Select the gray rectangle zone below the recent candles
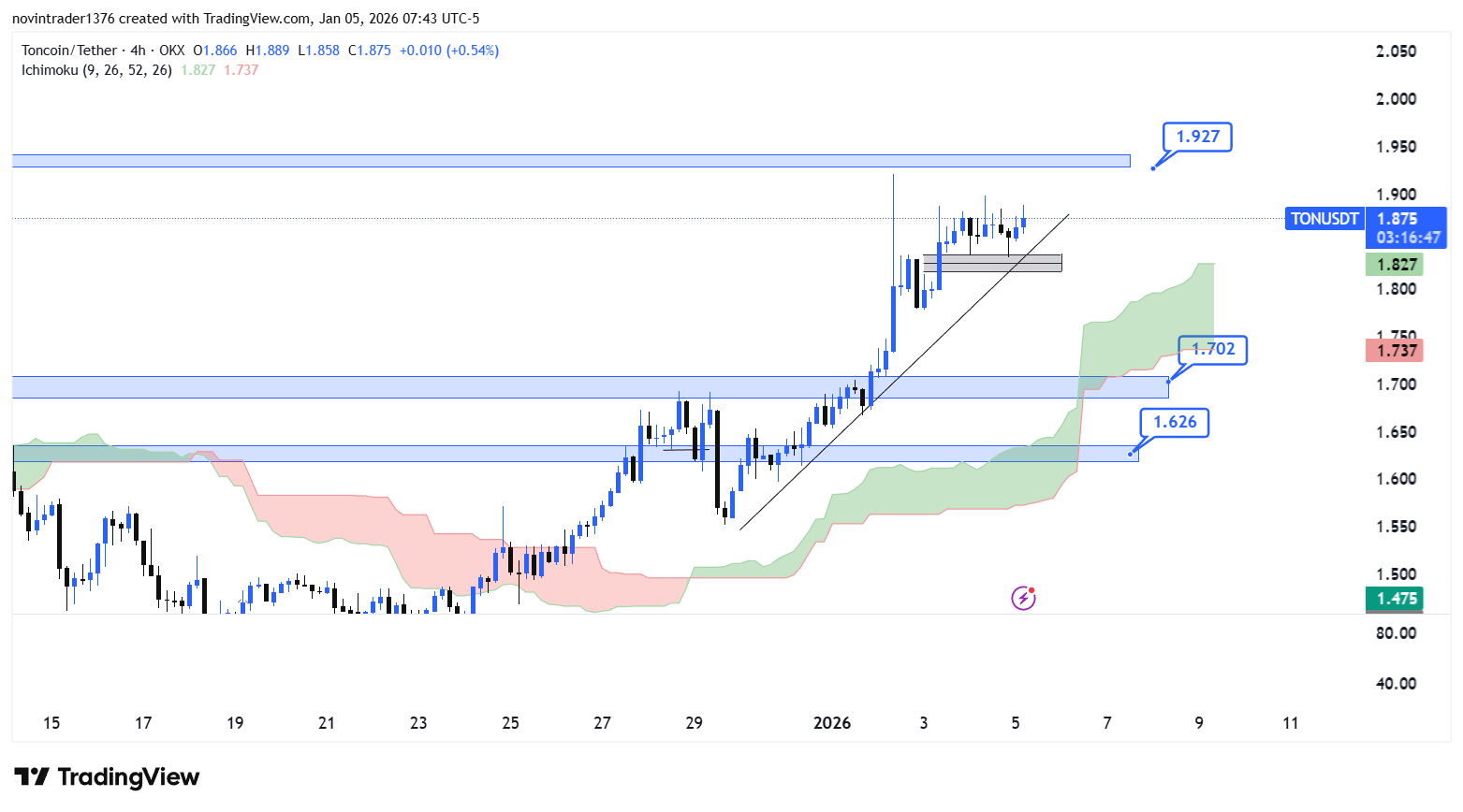This screenshot has height=812, width=1463. point(992,264)
